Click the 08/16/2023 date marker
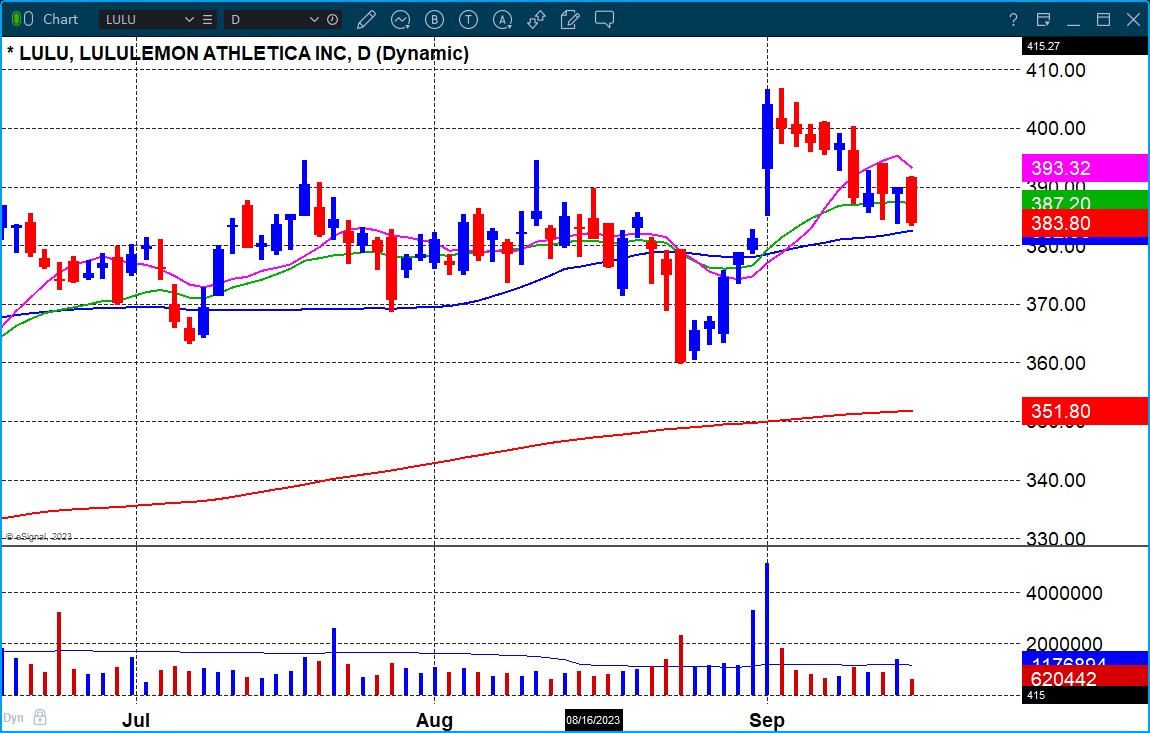The image size is (1150, 733). click(x=593, y=720)
